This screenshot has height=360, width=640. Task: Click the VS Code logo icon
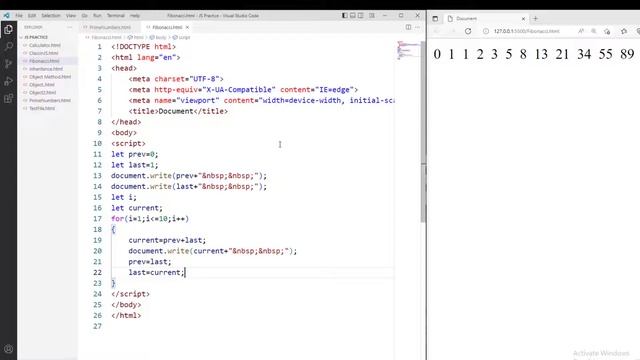pyautogui.click(x=7, y=16)
